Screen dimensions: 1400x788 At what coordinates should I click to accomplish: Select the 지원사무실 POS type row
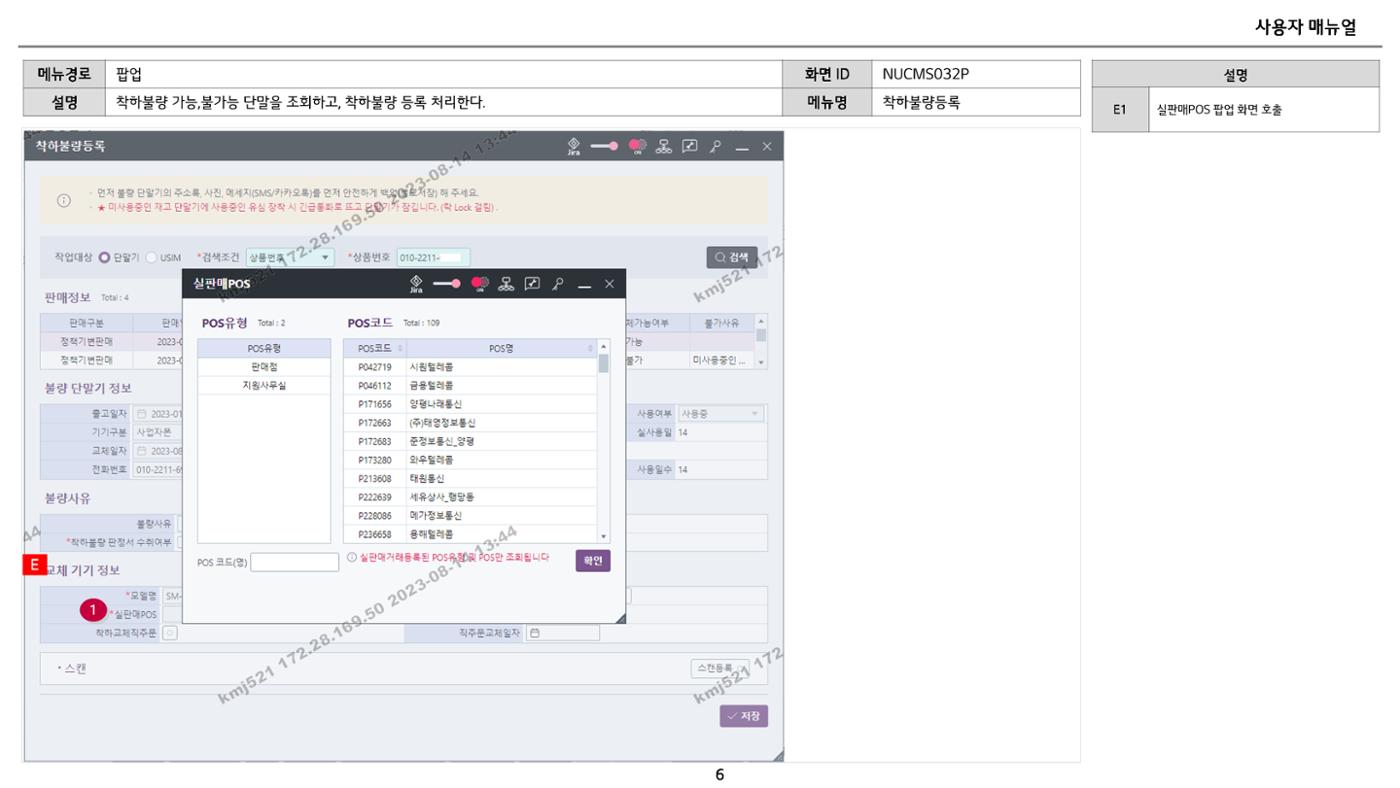[x=264, y=384]
